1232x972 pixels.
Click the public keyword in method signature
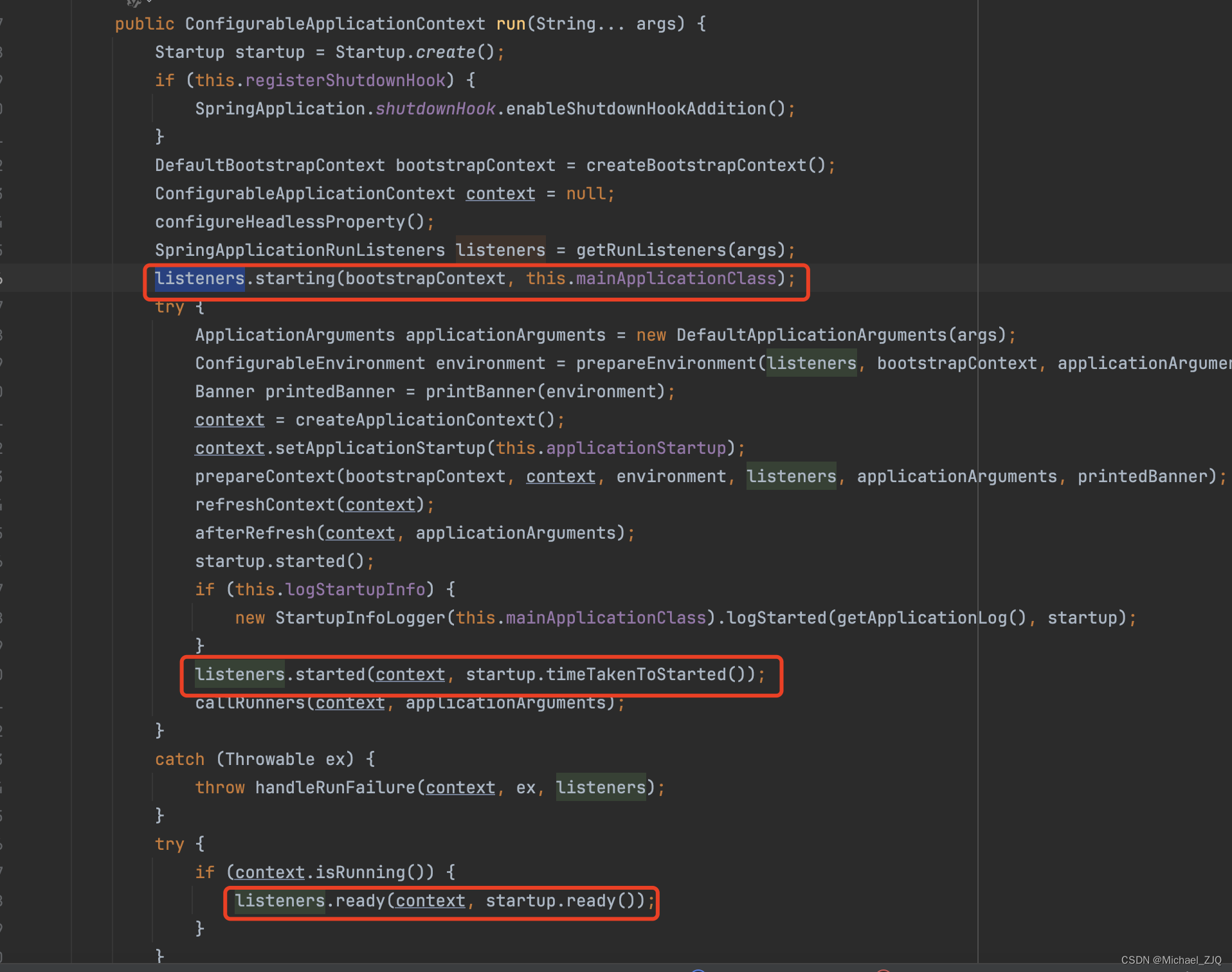[145, 24]
